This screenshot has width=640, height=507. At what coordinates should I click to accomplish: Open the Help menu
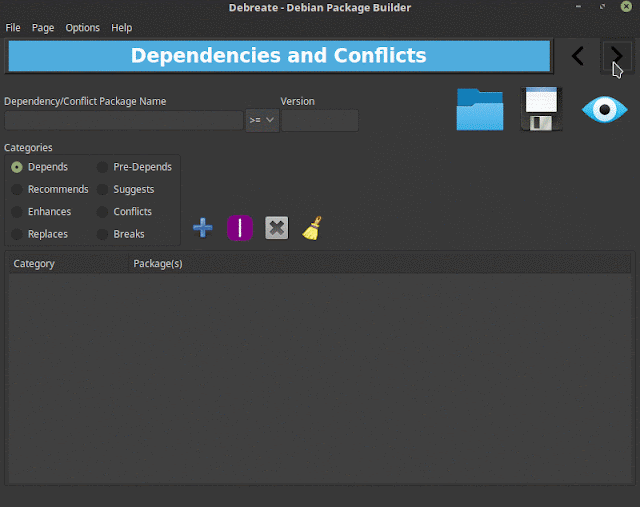(x=122, y=28)
